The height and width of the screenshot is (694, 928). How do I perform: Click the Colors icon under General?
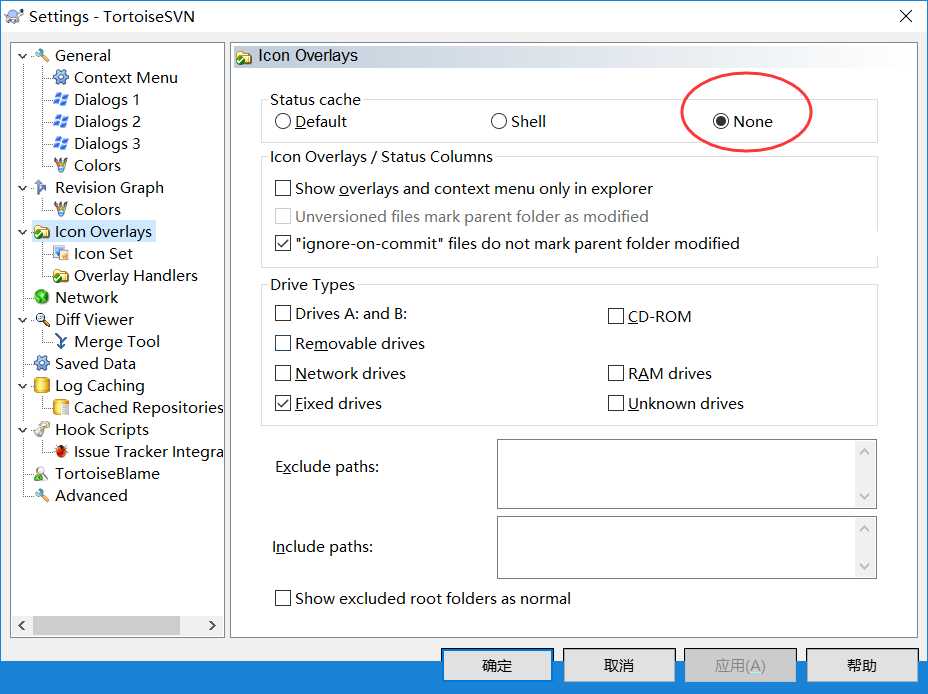pos(60,165)
